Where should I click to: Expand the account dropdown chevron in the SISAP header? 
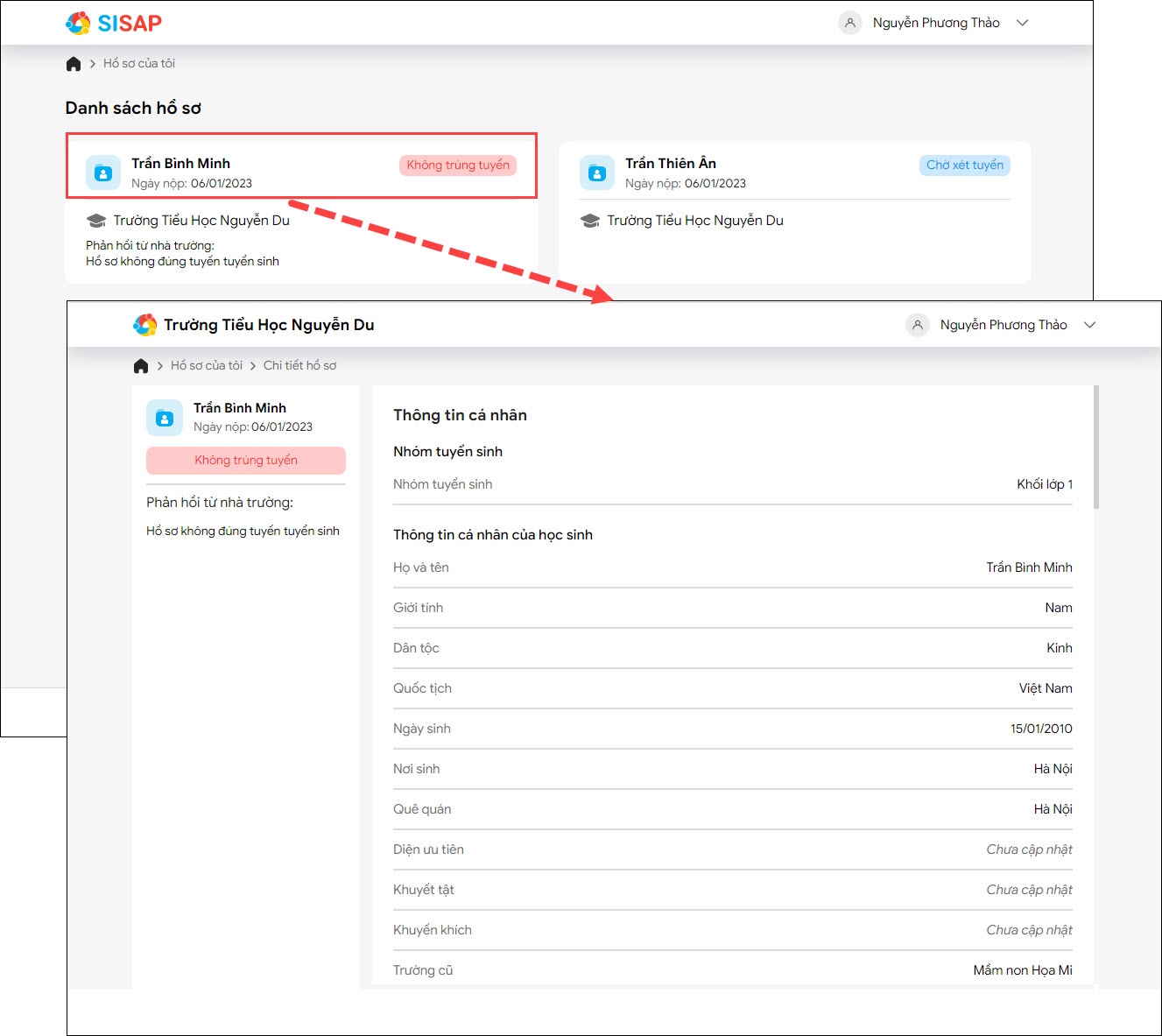pos(1022,23)
